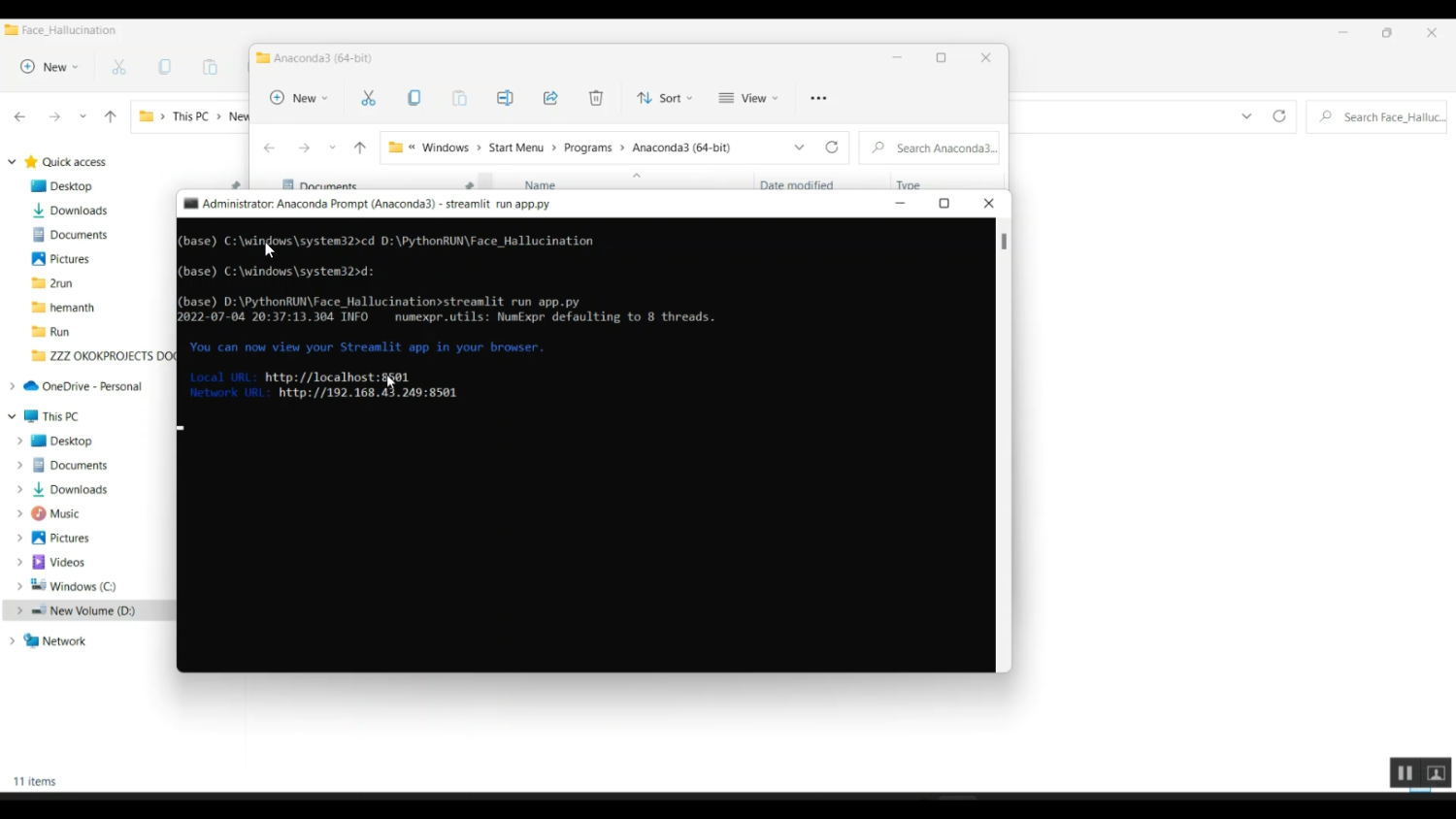Click the Copy icon in Anaconda3 toolbar
The height and width of the screenshot is (819, 1456).
(414, 98)
